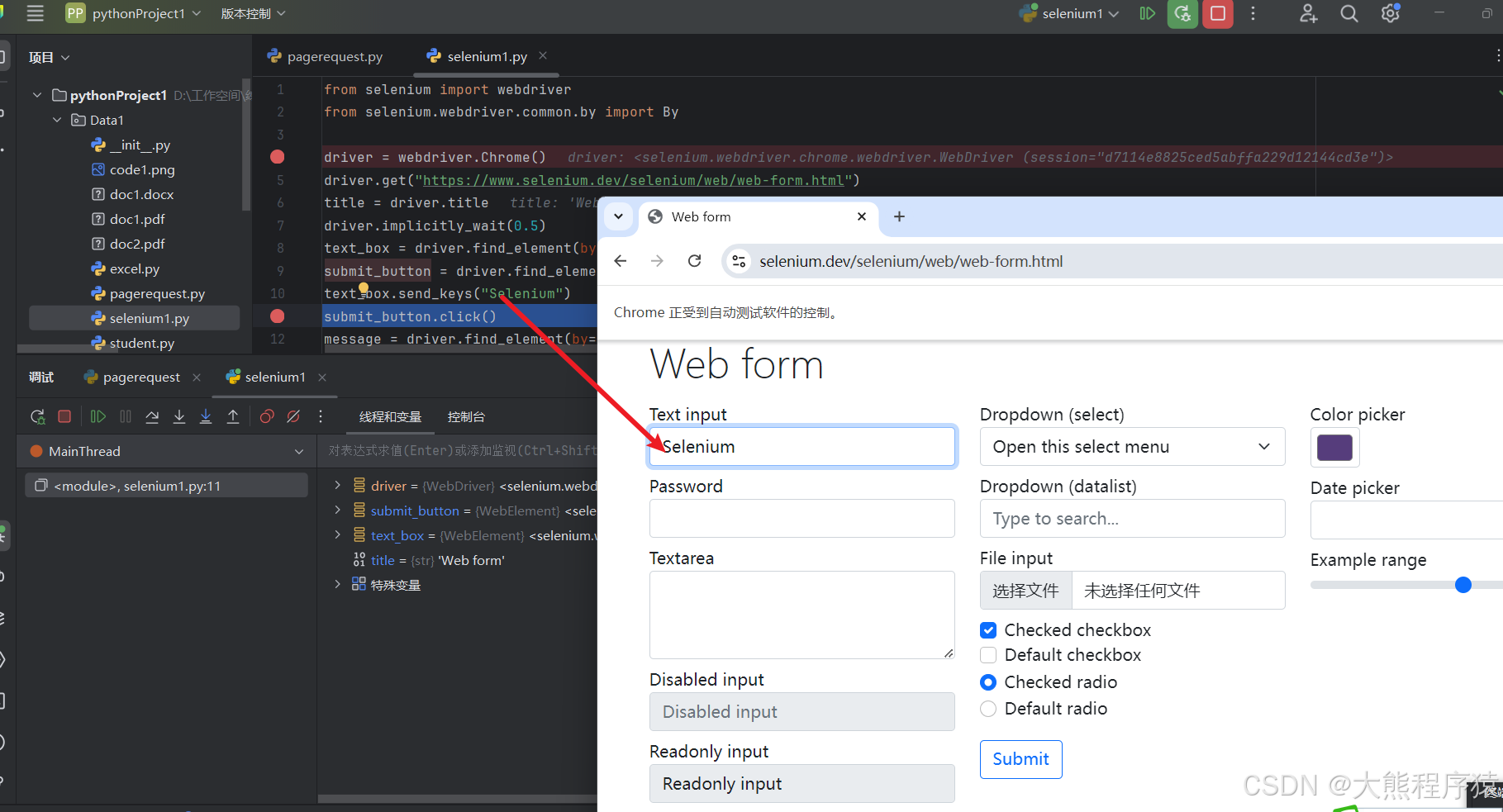Click the Step Into debugger icon

pyautogui.click(x=179, y=416)
